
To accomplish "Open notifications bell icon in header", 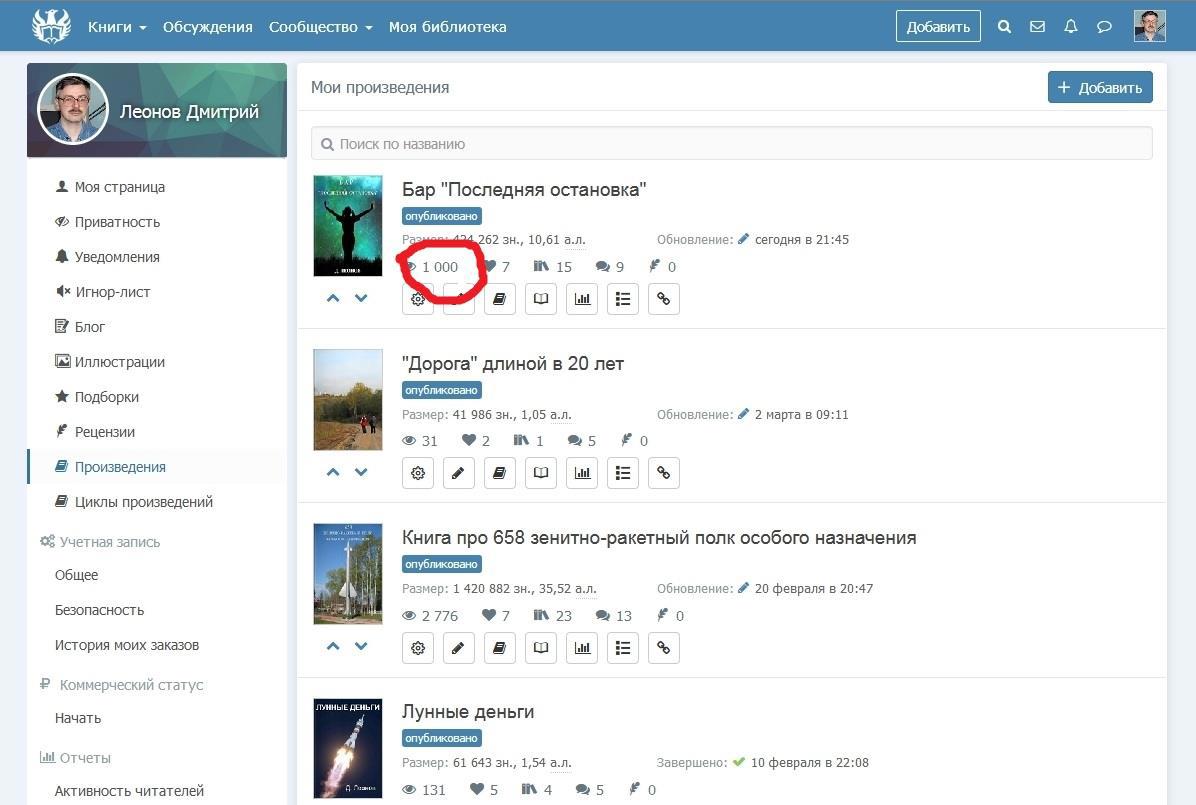I will click(1071, 27).
